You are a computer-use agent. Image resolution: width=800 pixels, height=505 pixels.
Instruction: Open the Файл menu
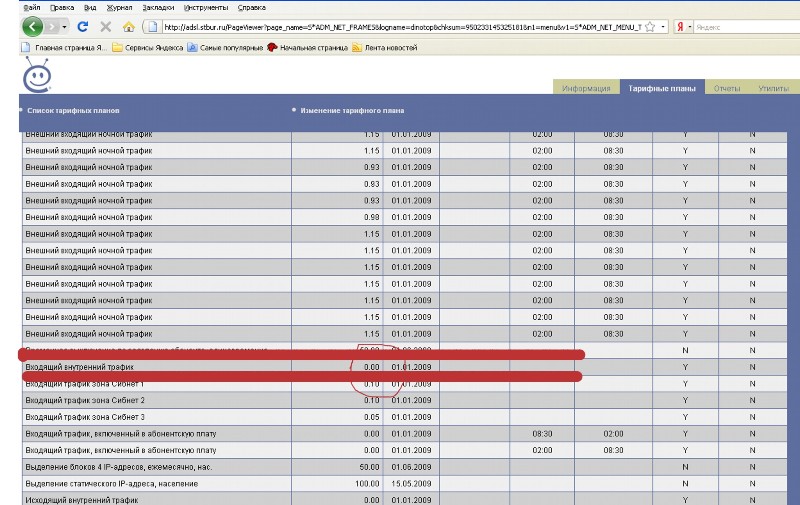pyautogui.click(x=16, y=7)
